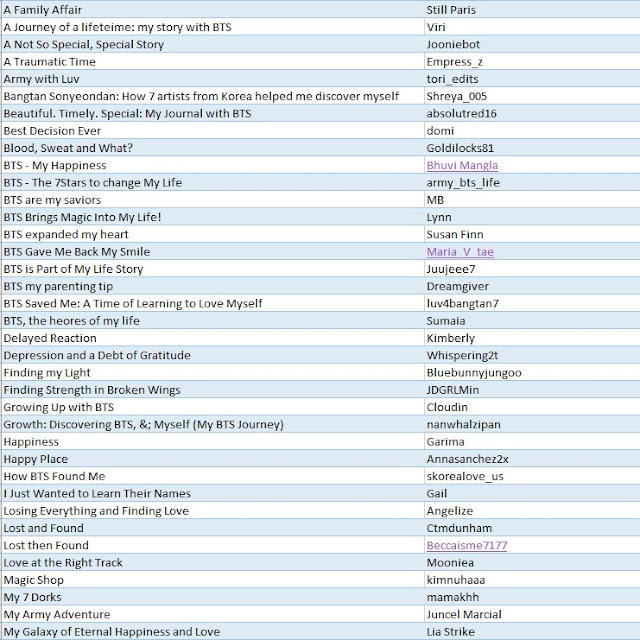Select the 'Growth: Discovering BTS' title cell
The width and height of the screenshot is (640, 640).
click(213, 424)
